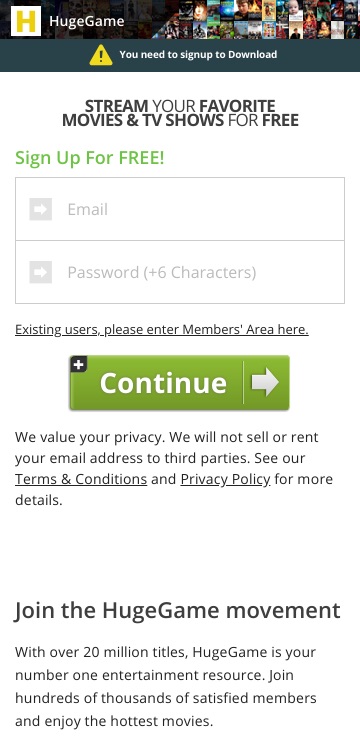Click the movie posters banner in header
This screenshot has height=740, width=360.
pyautogui.click(x=257, y=19)
